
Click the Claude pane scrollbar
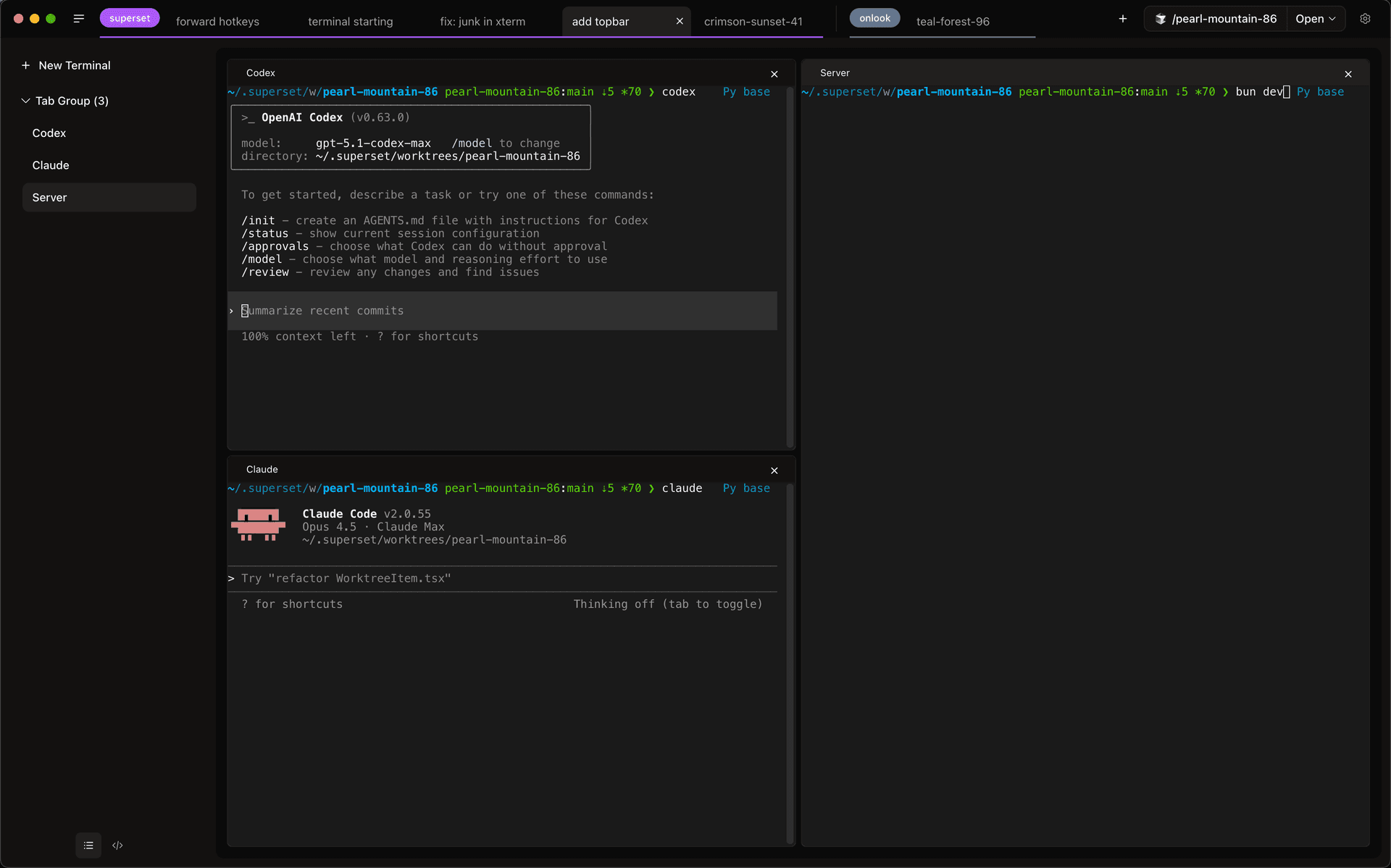790,664
